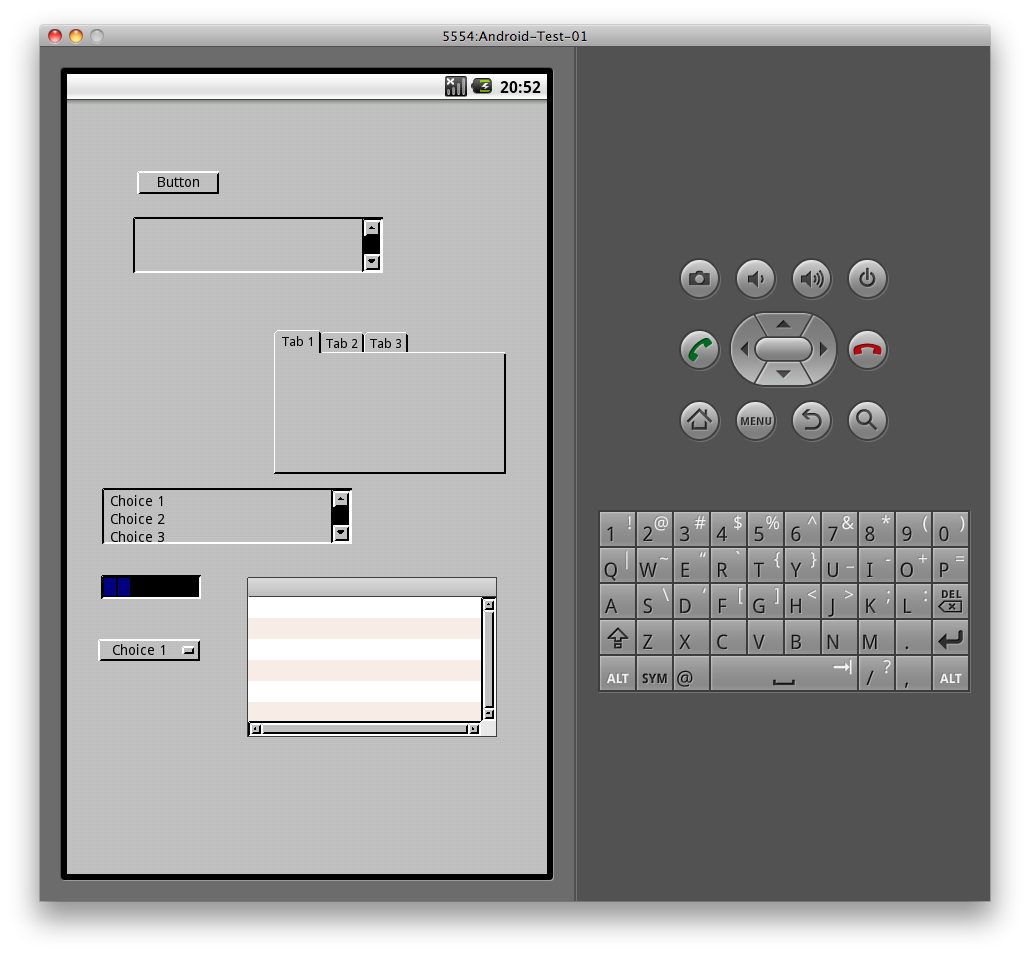The width and height of the screenshot is (1030, 956).
Task: Click the Button widget
Action: pyautogui.click(x=178, y=182)
